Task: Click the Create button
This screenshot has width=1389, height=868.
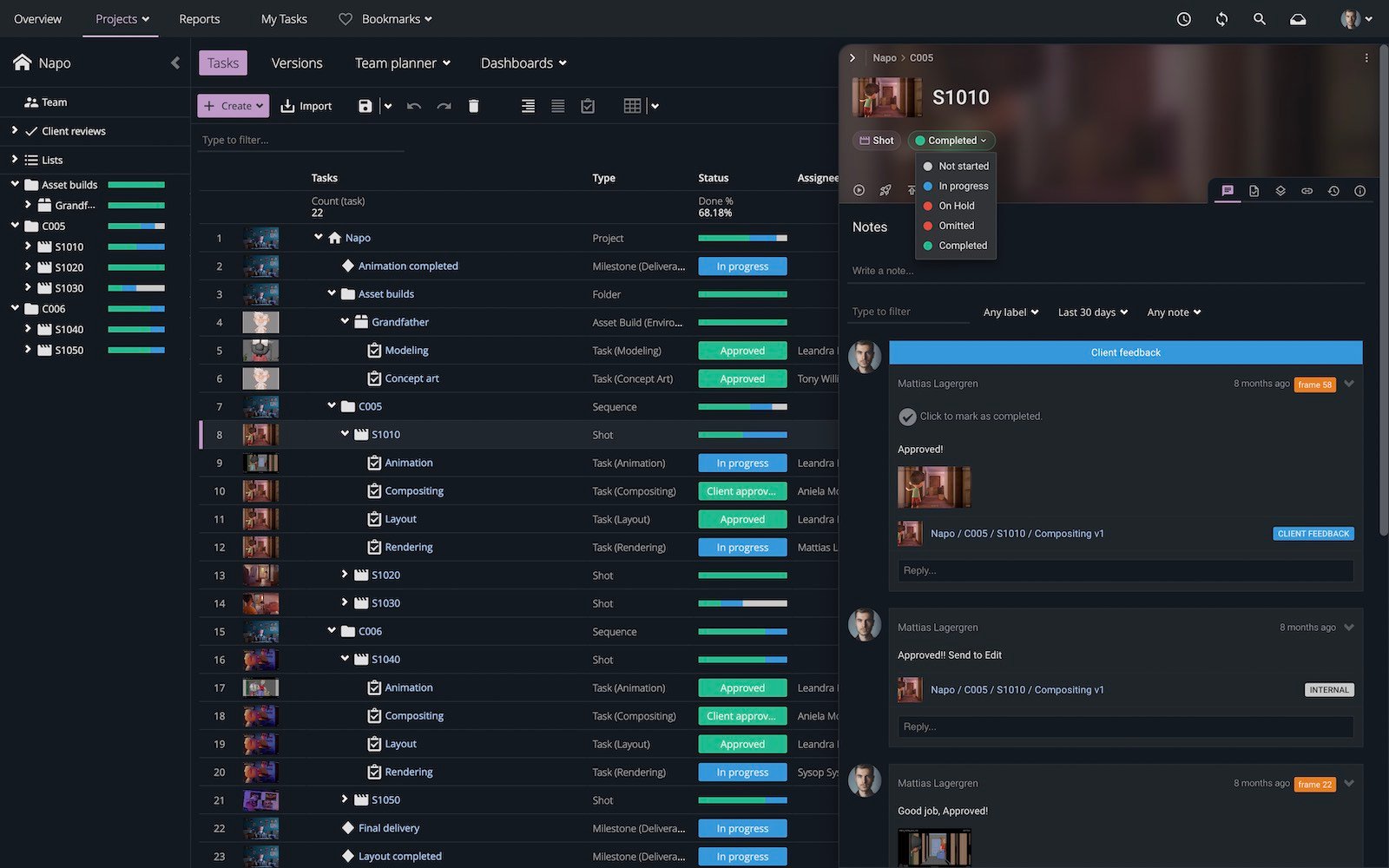Action: pyautogui.click(x=233, y=106)
